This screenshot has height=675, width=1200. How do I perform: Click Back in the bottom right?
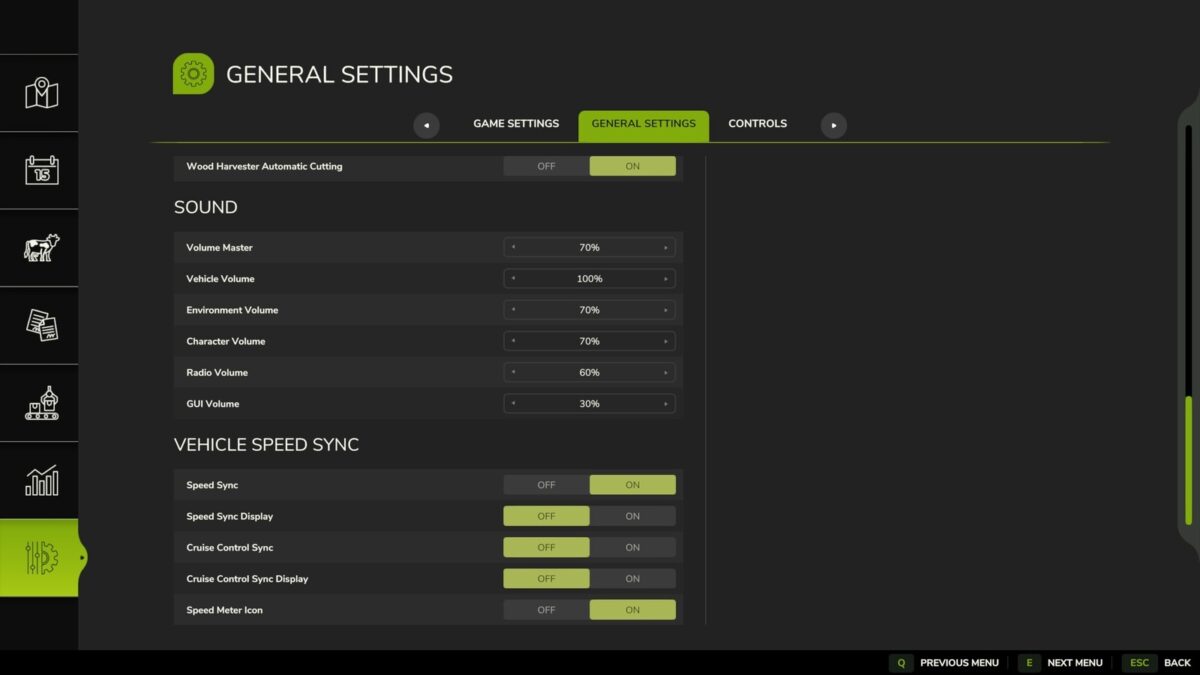[1176, 662]
